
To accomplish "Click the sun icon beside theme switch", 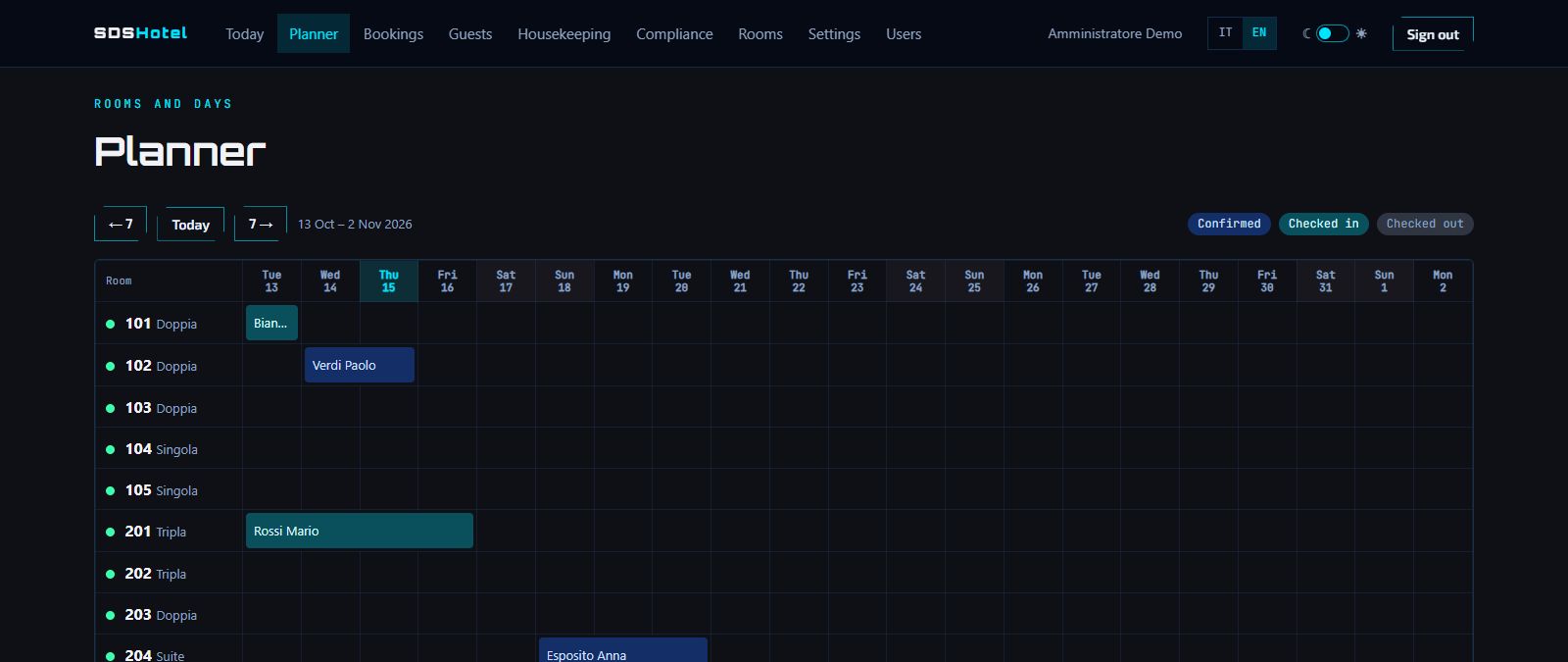I will (x=1361, y=33).
